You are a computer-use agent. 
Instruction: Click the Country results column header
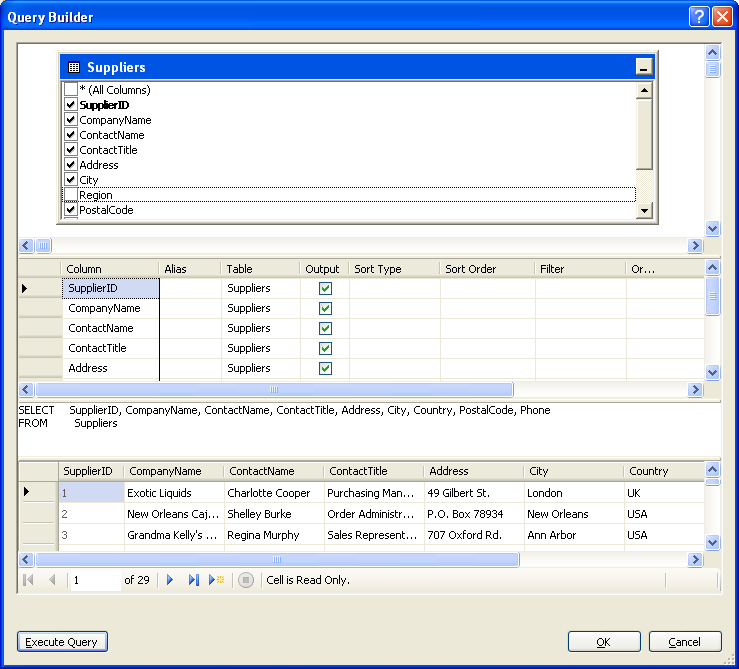664,471
